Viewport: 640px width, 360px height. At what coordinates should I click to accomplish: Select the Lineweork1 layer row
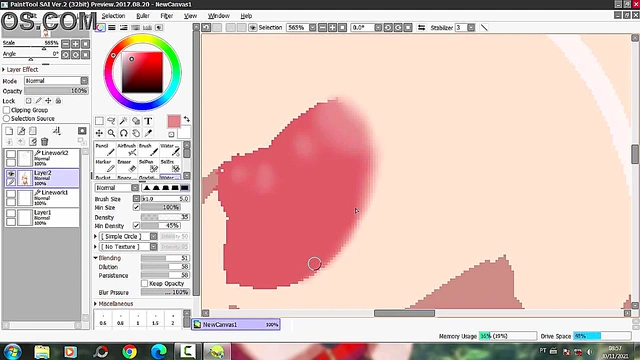pos(42,198)
